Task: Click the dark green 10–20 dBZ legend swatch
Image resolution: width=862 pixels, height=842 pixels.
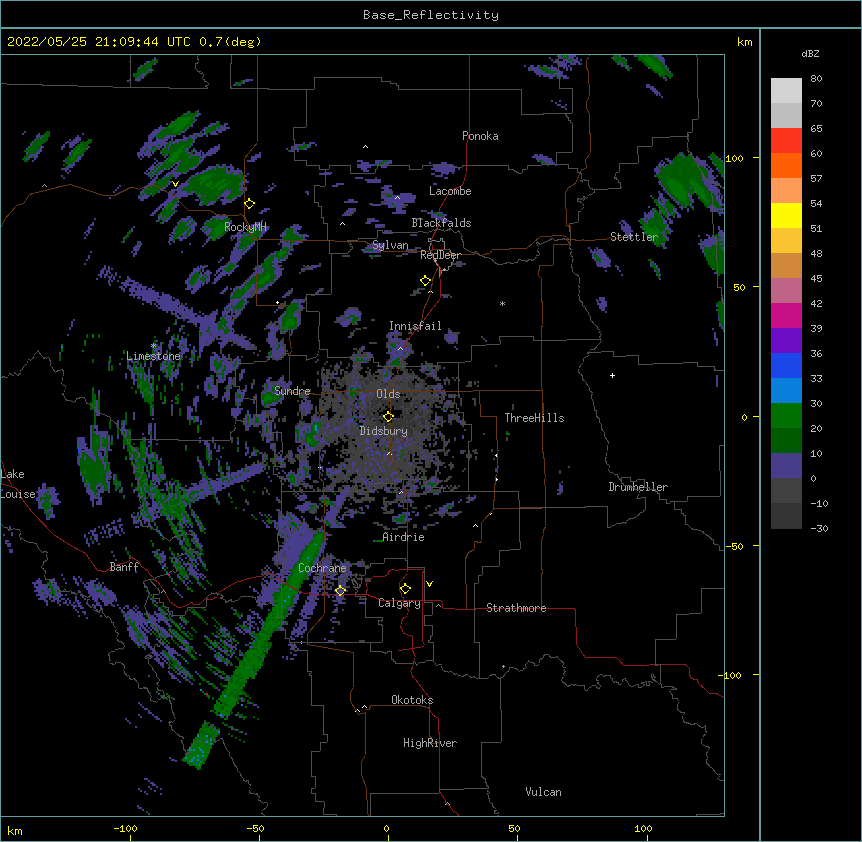Action: point(786,440)
